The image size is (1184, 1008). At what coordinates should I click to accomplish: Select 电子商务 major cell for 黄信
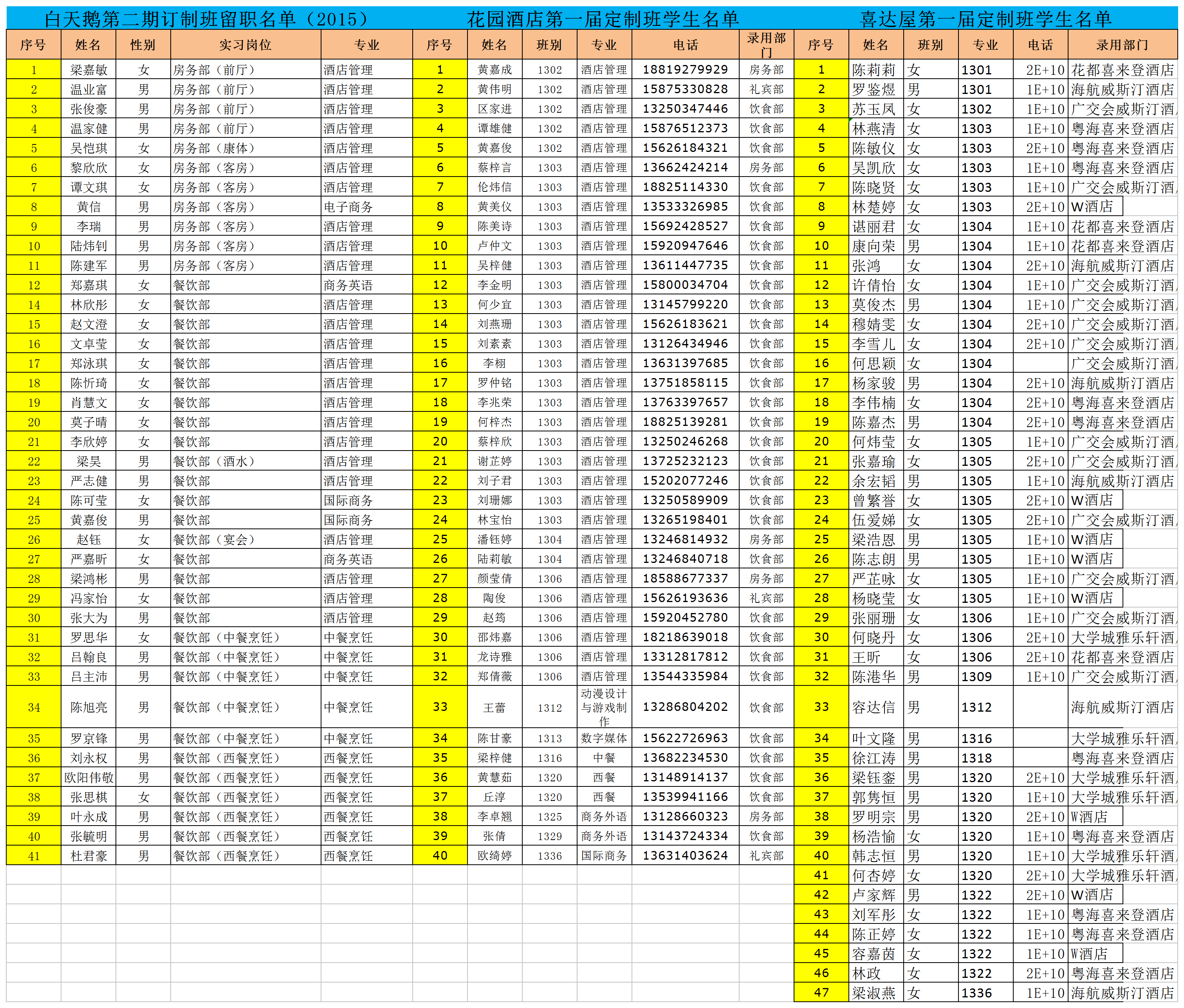(x=348, y=207)
